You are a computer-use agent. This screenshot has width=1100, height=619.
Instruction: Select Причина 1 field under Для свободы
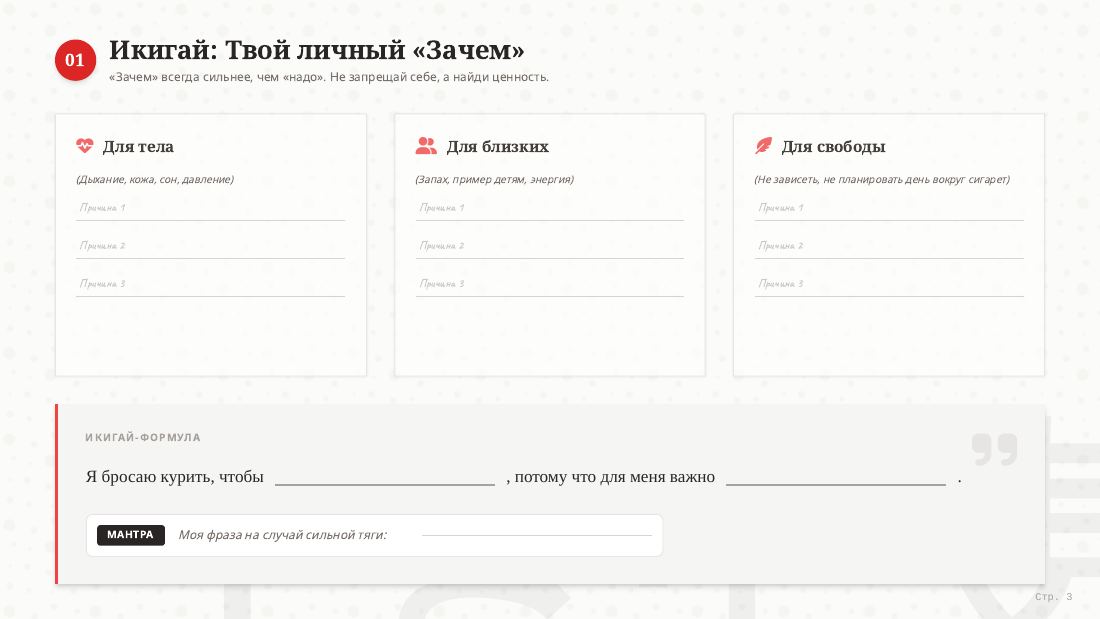pyautogui.click(x=889, y=208)
